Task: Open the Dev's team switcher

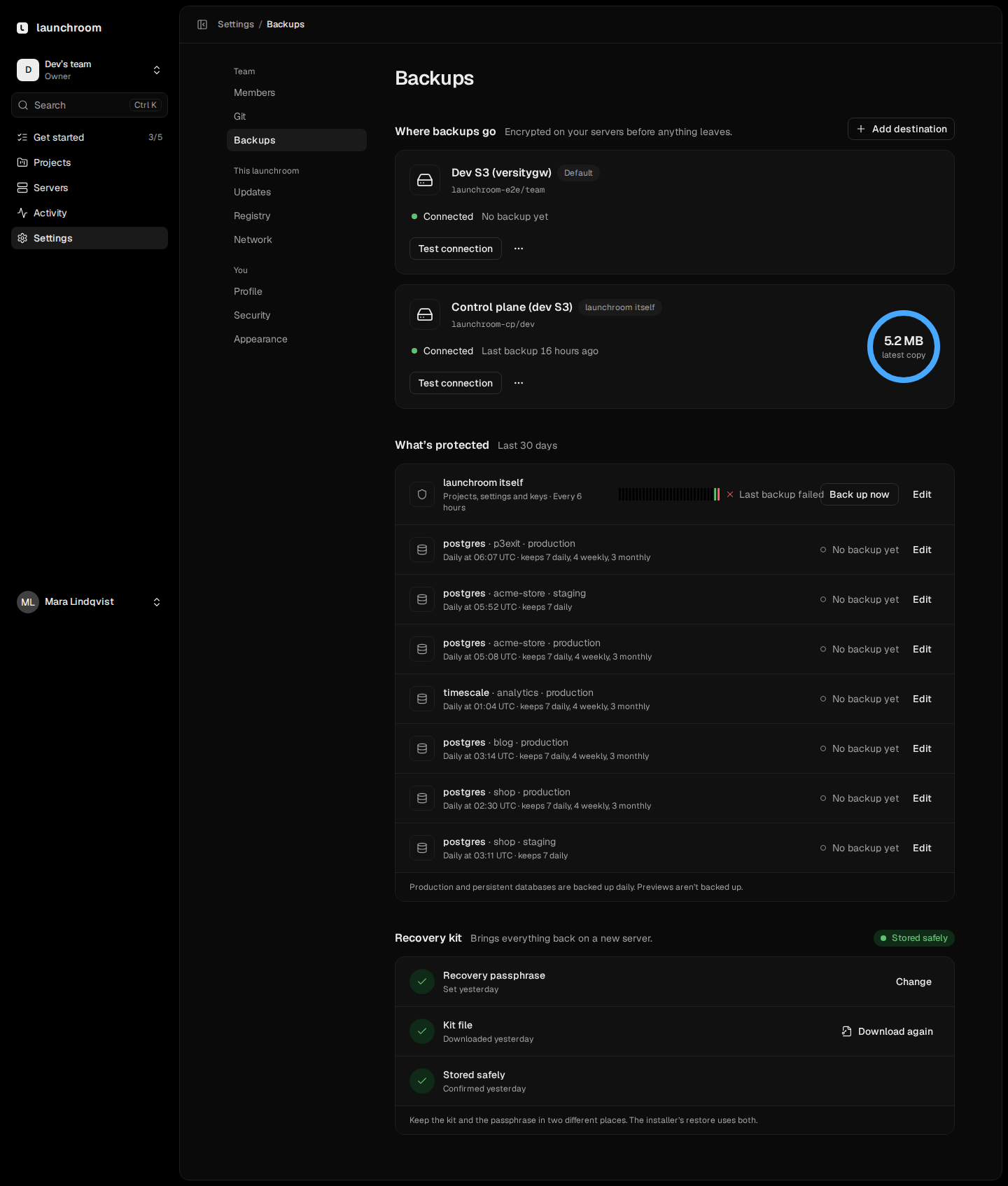Action: click(x=90, y=70)
